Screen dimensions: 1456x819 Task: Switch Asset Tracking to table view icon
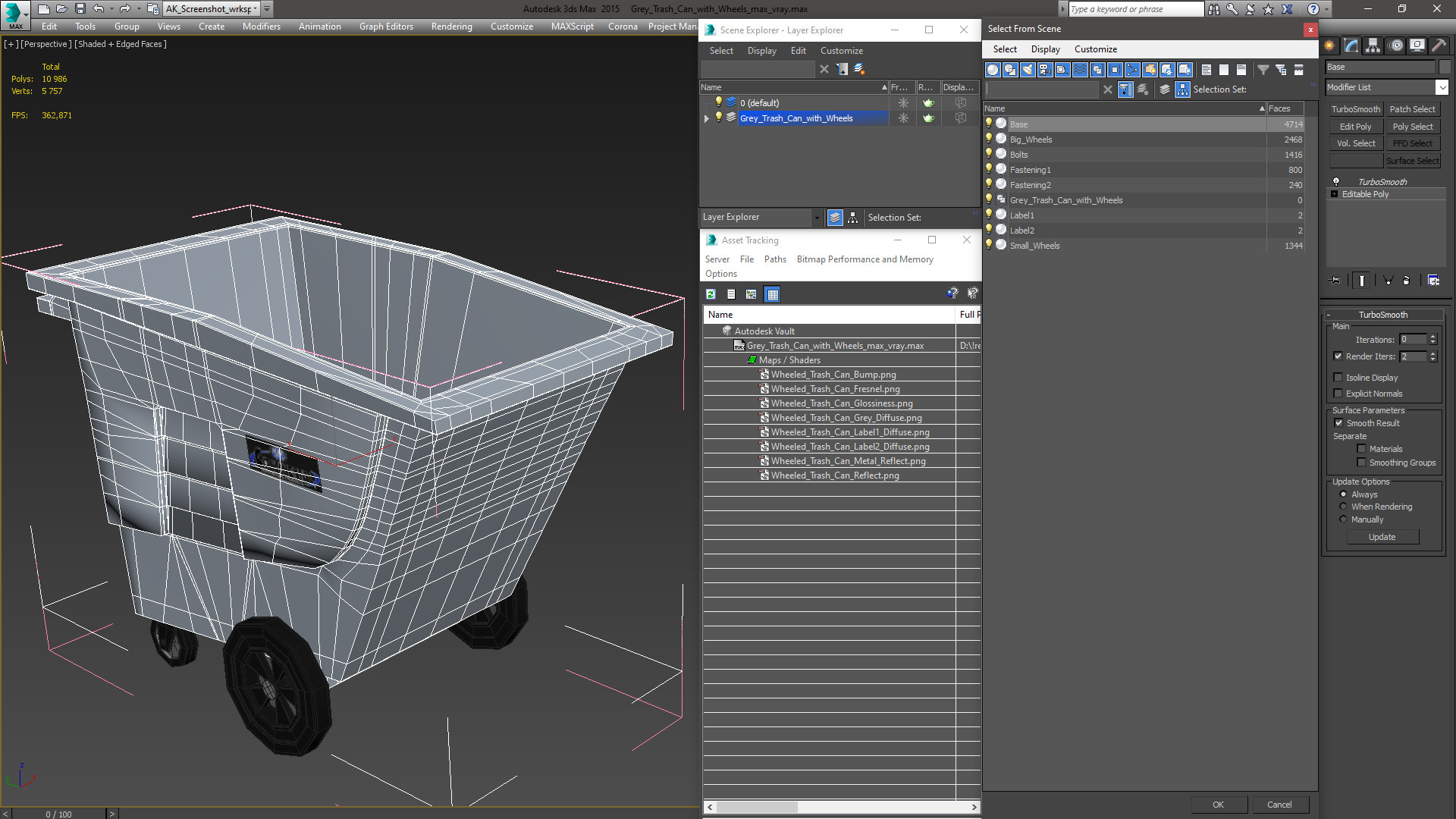point(772,294)
